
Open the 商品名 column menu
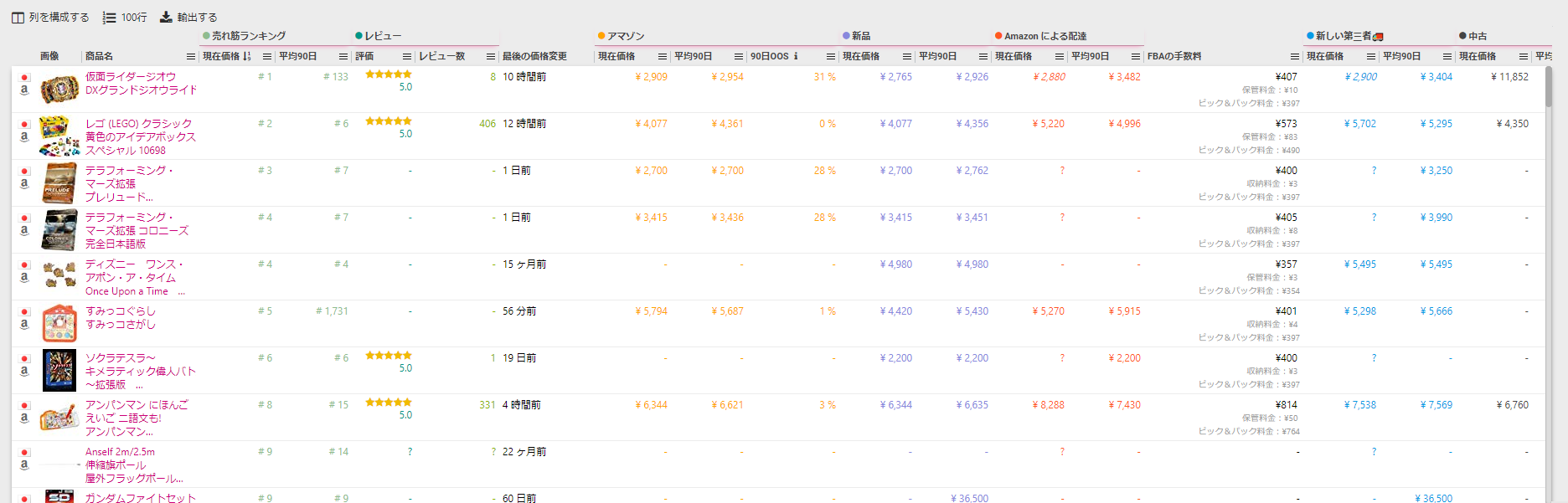click(x=190, y=57)
